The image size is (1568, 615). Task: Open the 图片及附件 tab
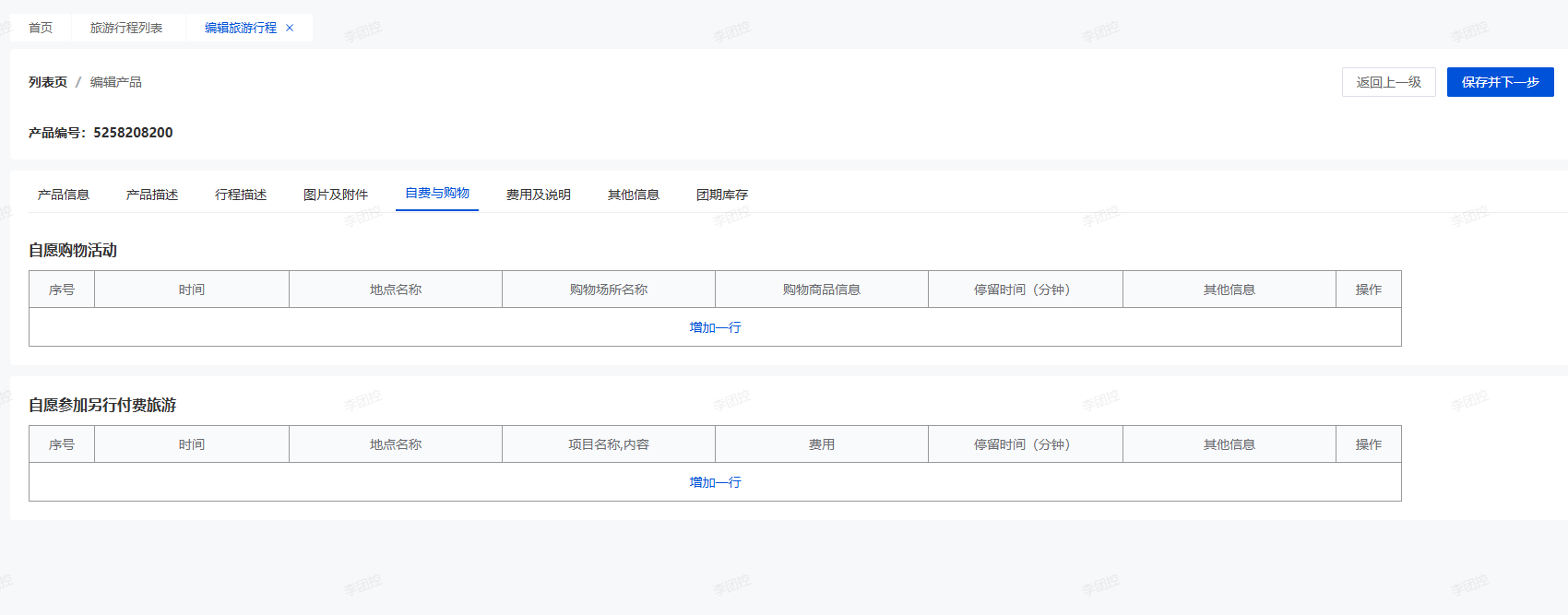pos(336,195)
